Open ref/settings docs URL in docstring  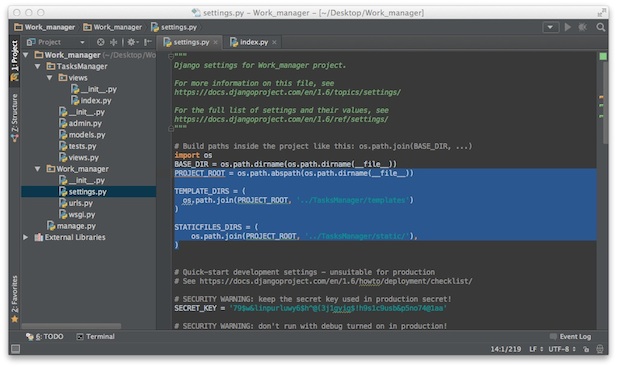click(281, 120)
